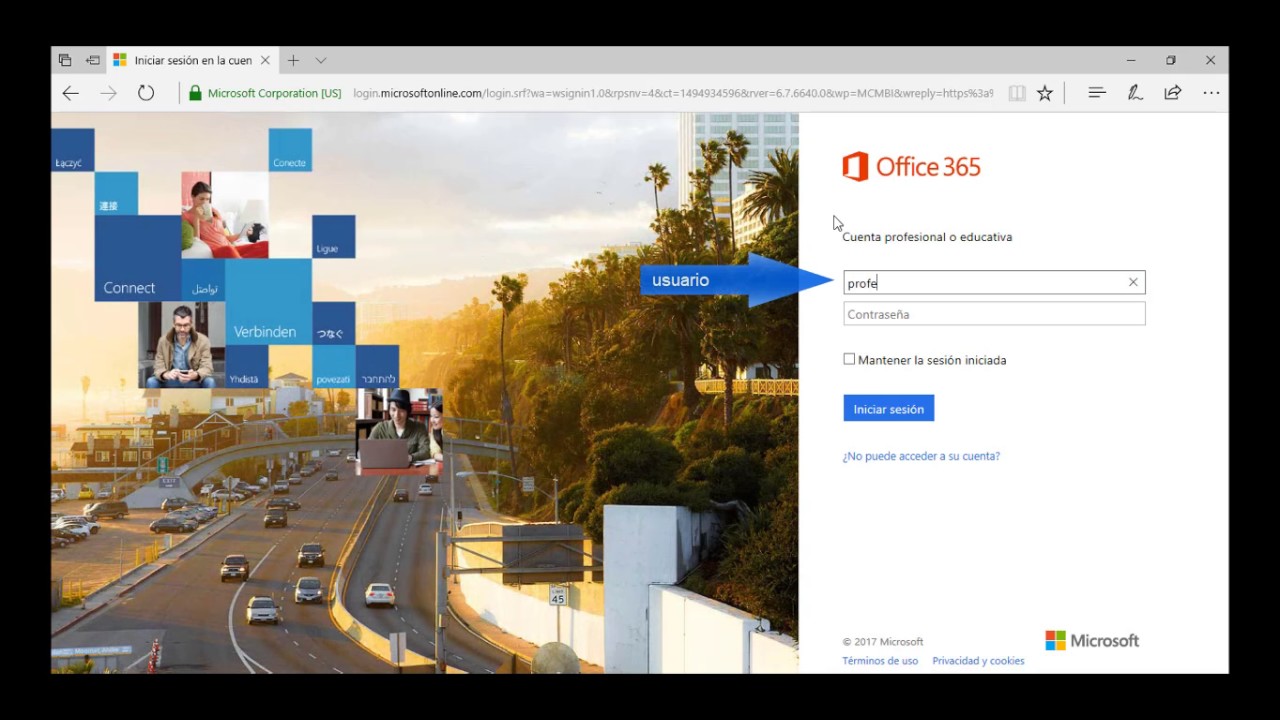The height and width of the screenshot is (720, 1280).
Task: Go back to the previous page
Action: 70,93
